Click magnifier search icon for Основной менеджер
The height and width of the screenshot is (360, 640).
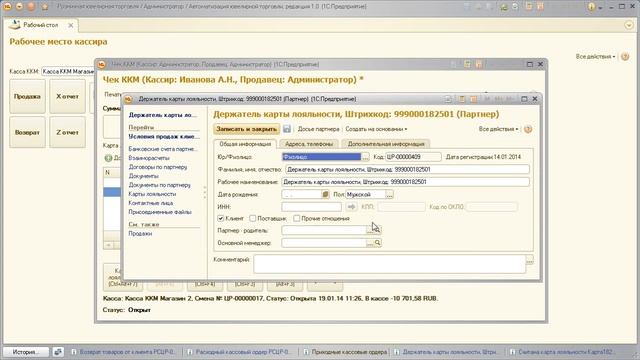pyautogui.click(x=378, y=243)
